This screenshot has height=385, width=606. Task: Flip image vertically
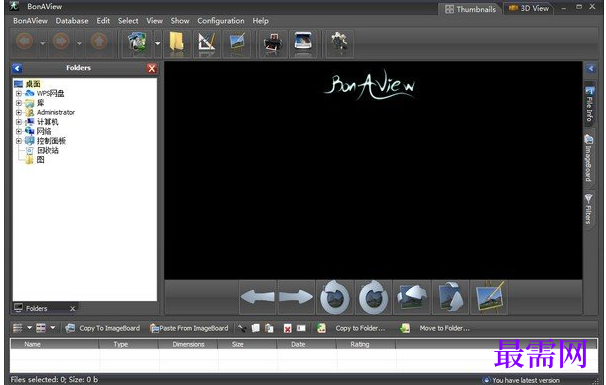click(450, 297)
